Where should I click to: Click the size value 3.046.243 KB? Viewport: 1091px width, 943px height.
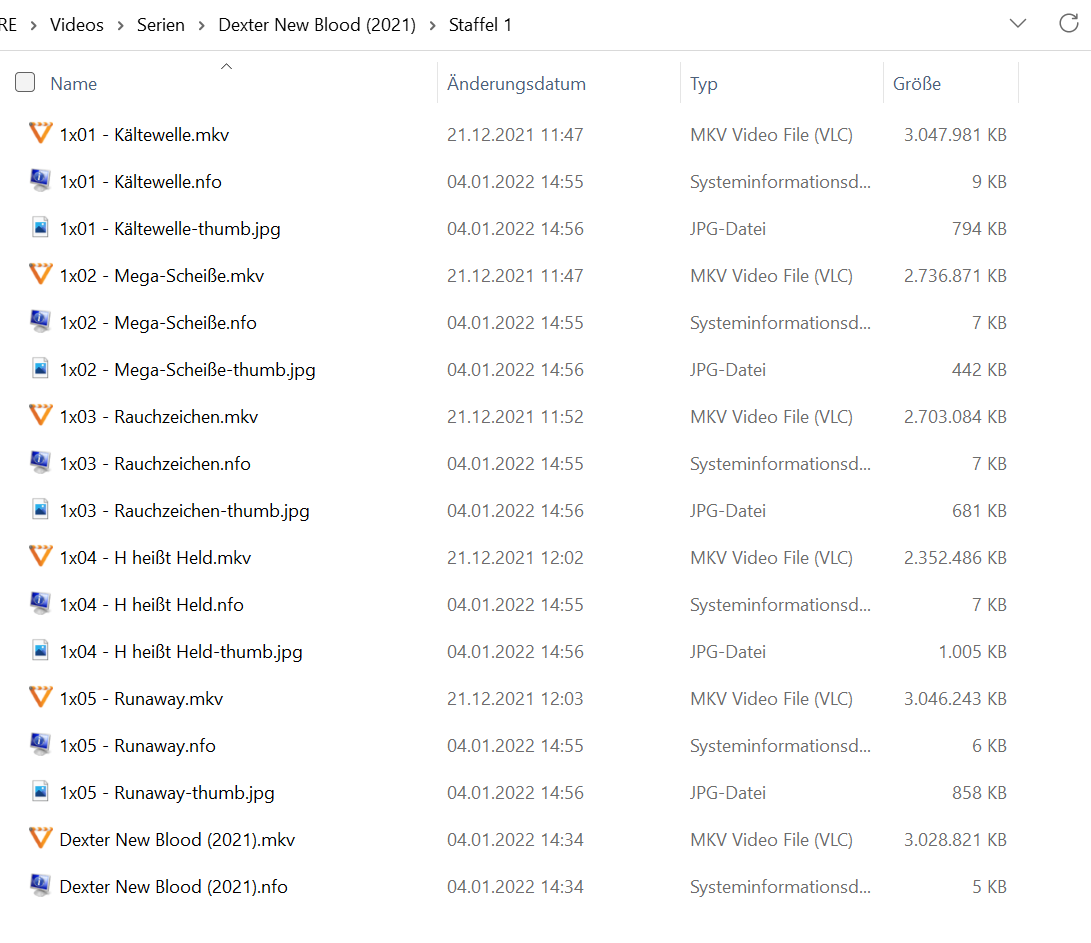(955, 699)
